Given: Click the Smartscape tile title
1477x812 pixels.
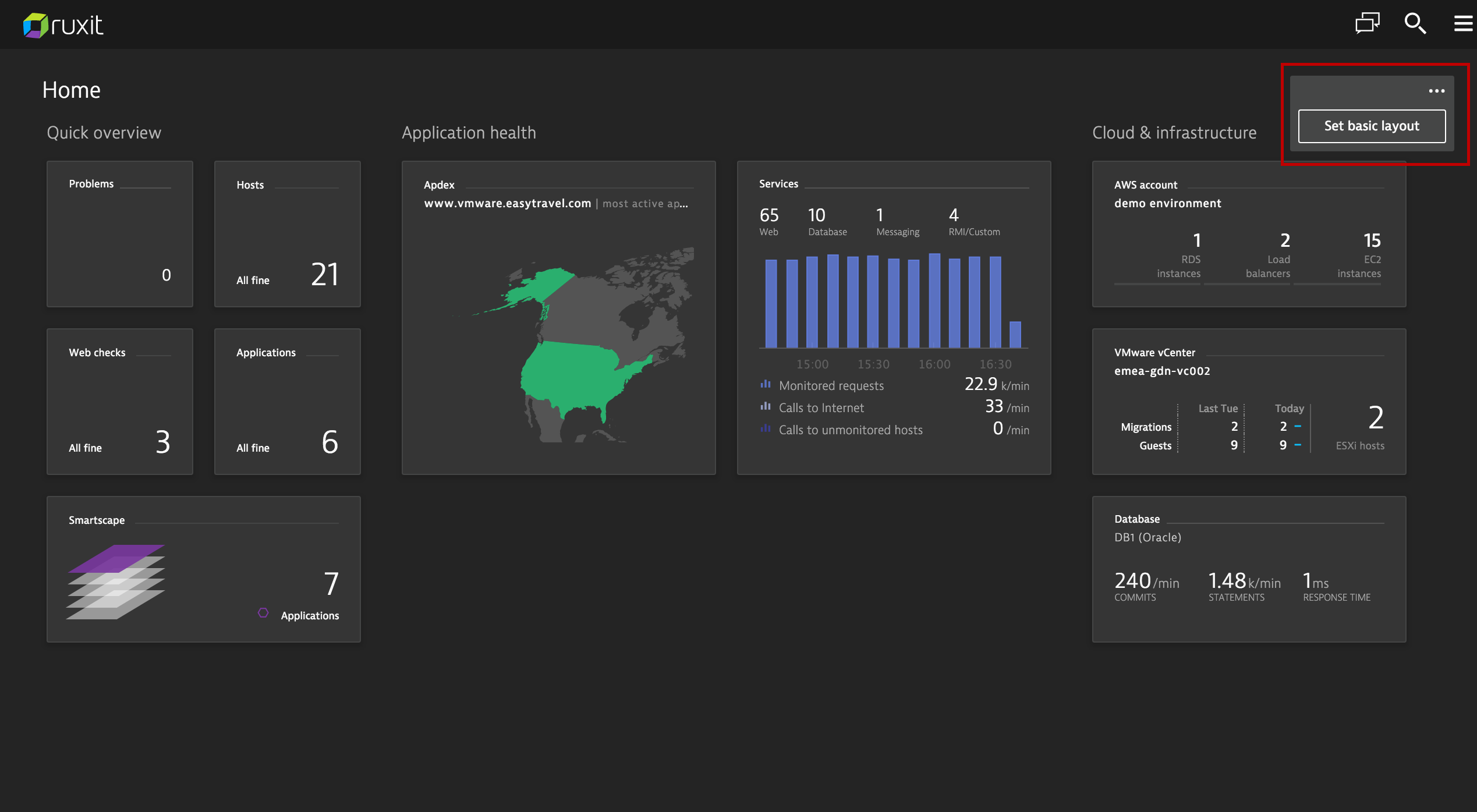Looking at the screenshot, I should [97, 520].
